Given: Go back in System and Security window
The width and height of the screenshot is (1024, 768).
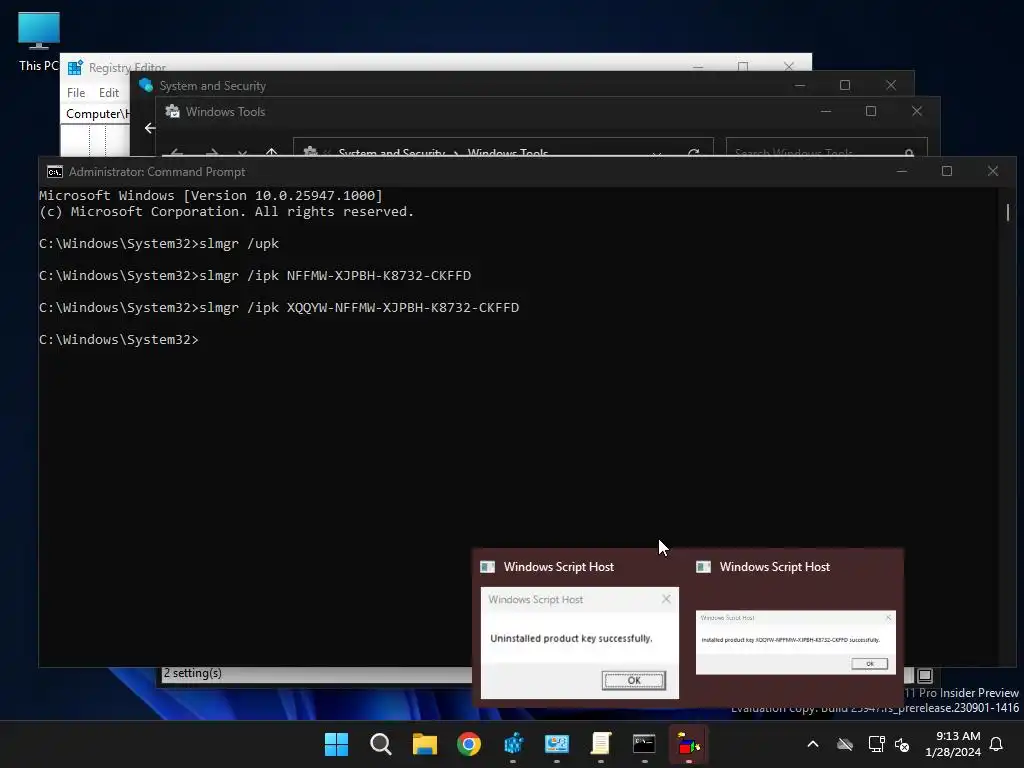Looking at the screenshot, I should (x=150, y=128).
